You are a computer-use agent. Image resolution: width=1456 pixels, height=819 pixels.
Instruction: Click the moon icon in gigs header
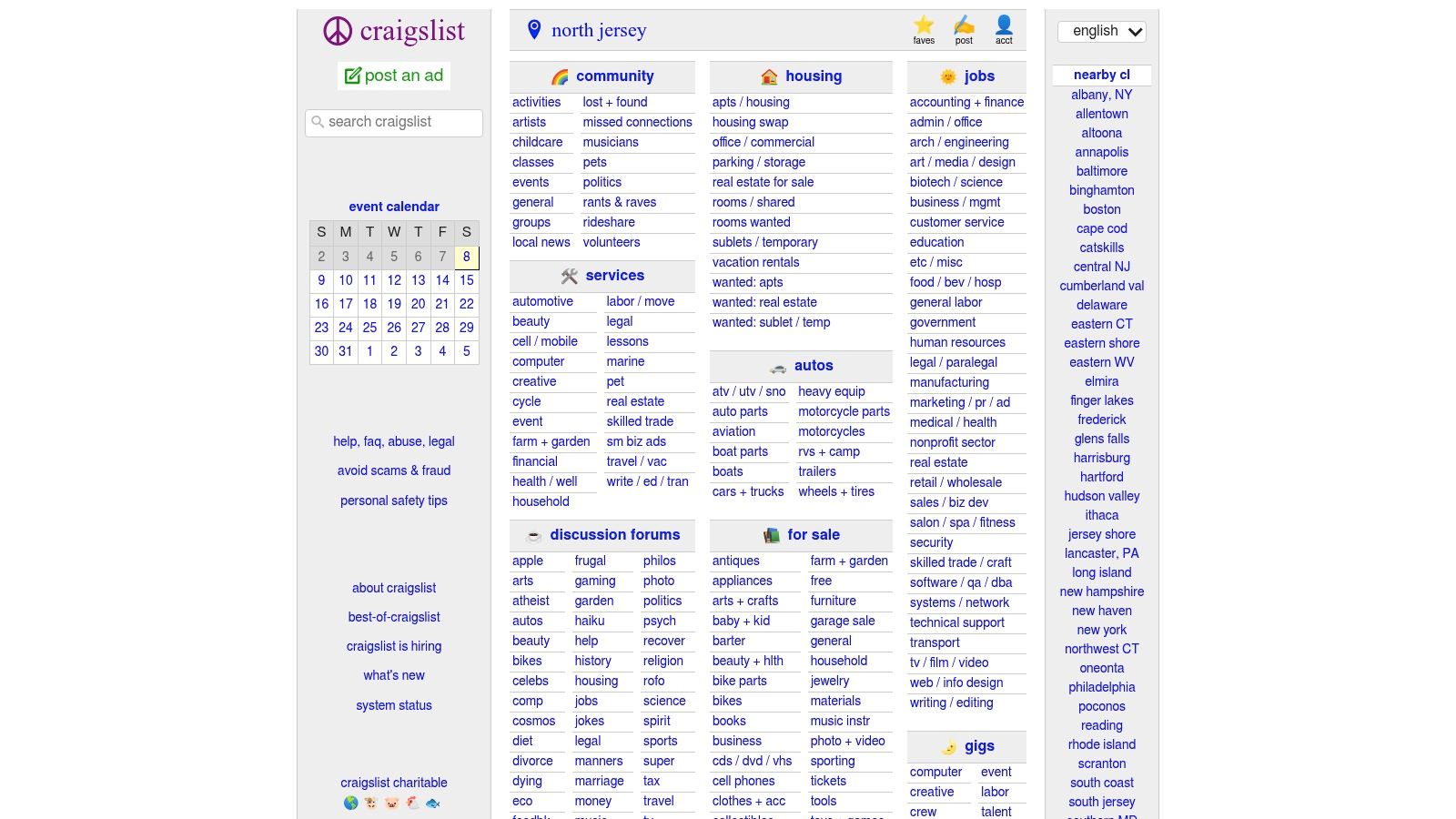click(948, 747)
